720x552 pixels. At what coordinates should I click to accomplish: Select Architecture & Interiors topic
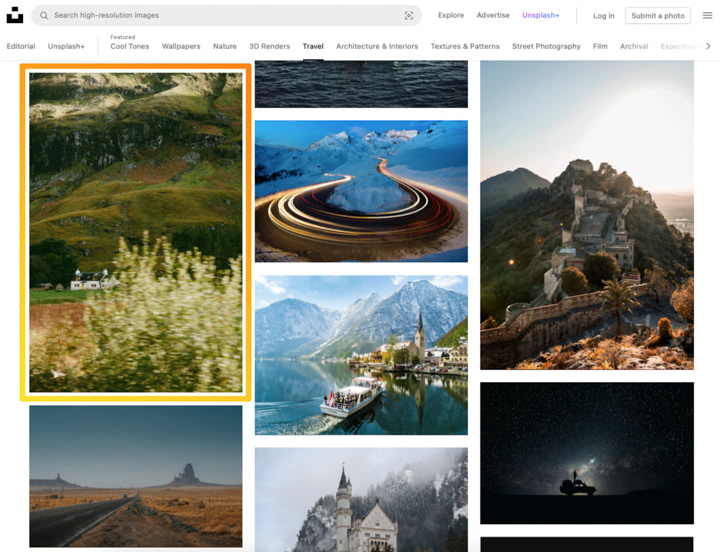click(x=377, y=46)
